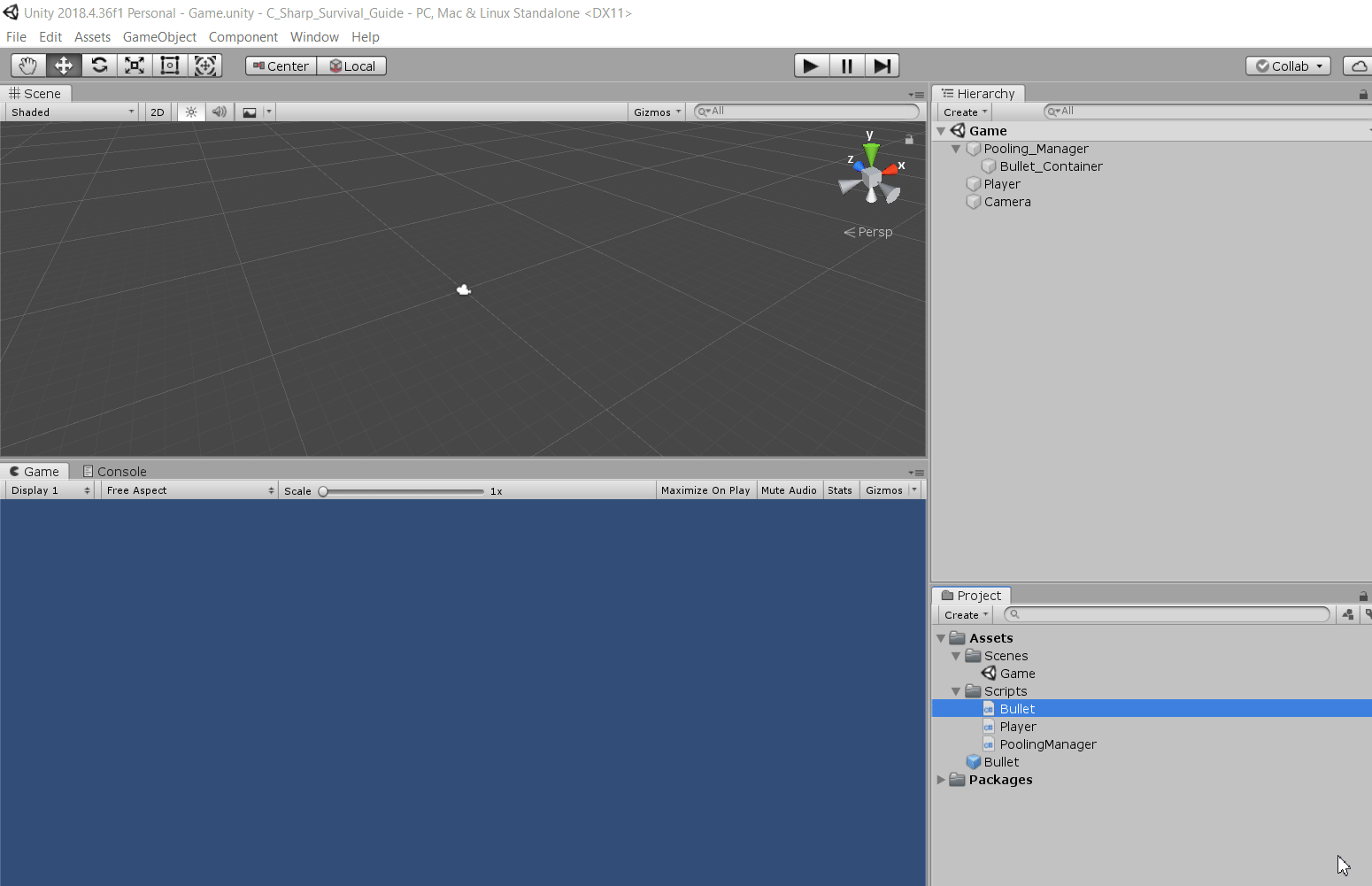This screenshot has height=886, width=1372.
Task: Expand the Packages folder
Action: tap(941, 780)
